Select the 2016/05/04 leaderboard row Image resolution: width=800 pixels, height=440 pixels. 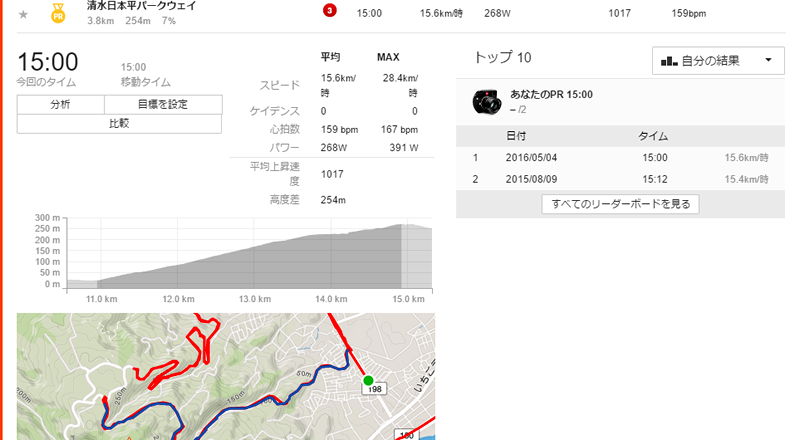620,158
